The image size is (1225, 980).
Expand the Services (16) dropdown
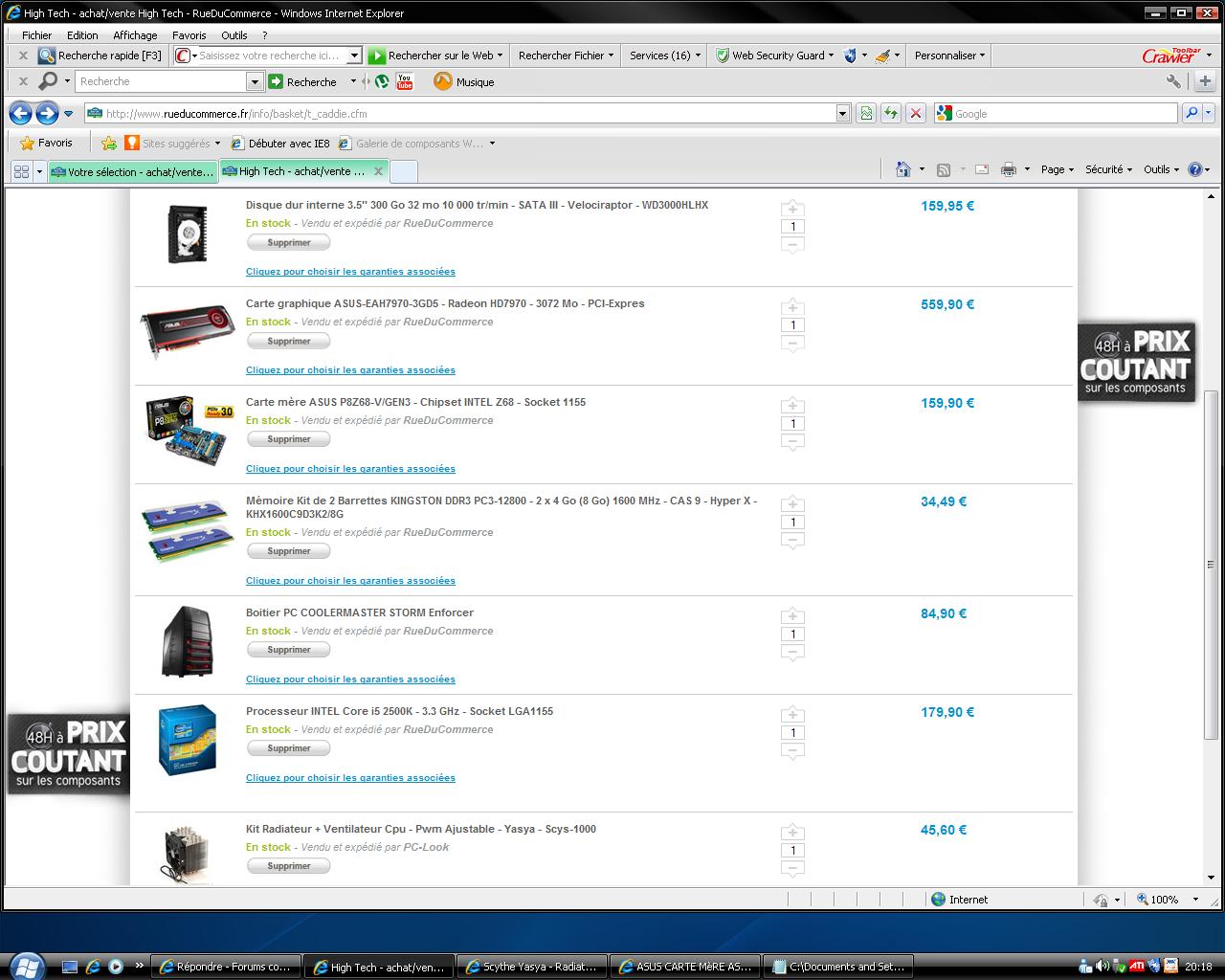665,56
